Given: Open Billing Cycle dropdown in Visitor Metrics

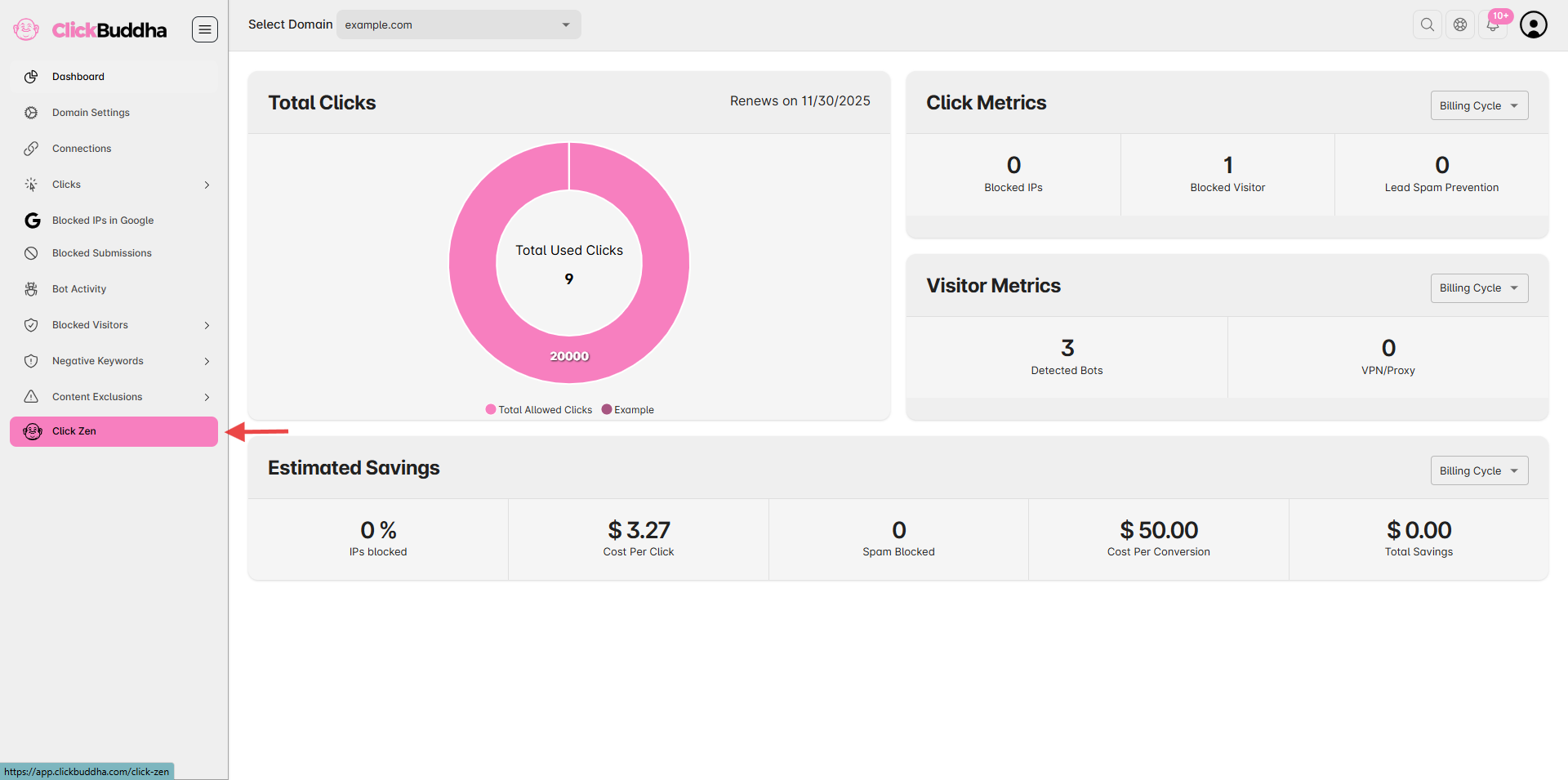Looking at the screenshot, I should 1479,288.
